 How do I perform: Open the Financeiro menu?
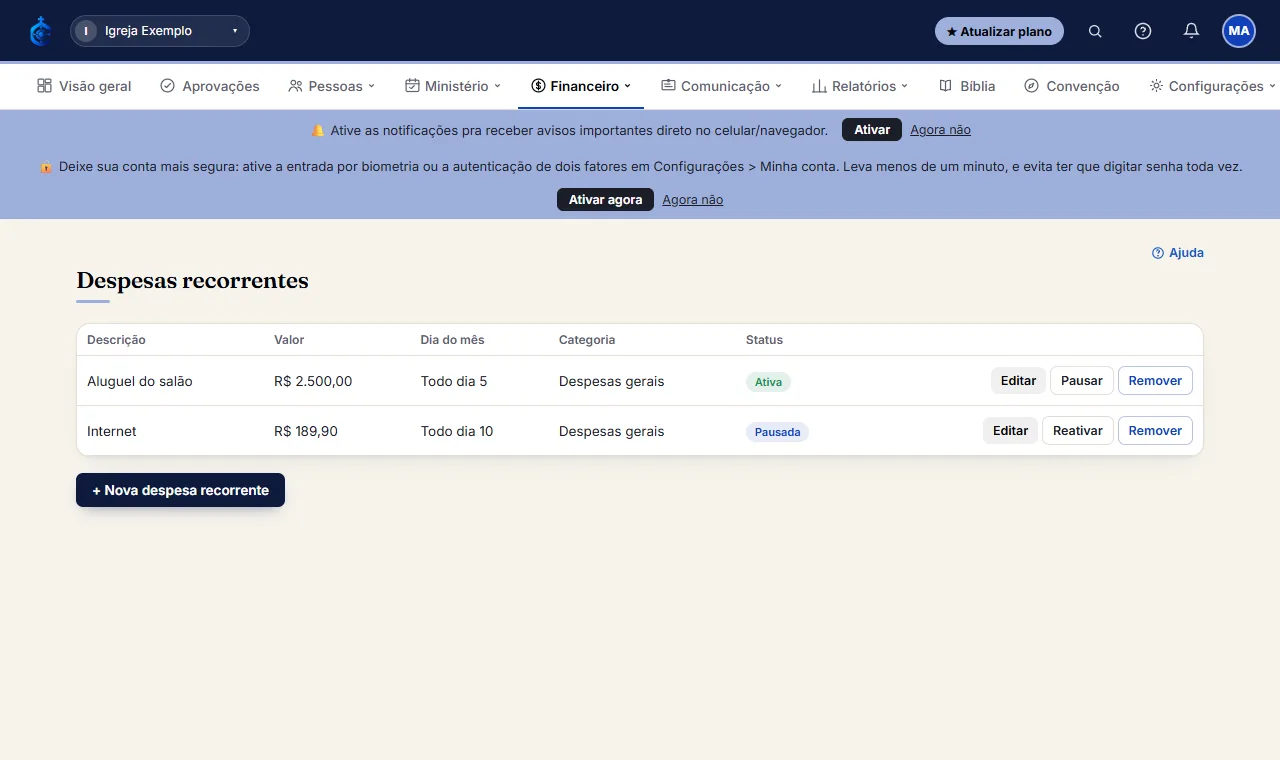[x=581, y=86]
